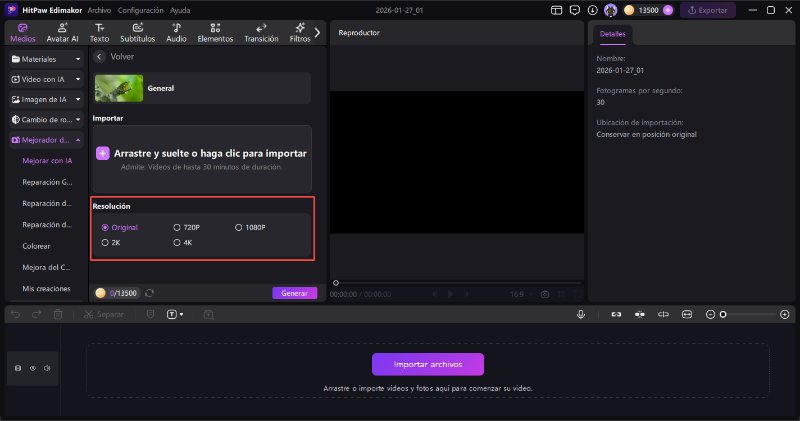Select the 720P resolution option
Screen dimensions: 800x421
pyautogui.click(x=187, y=228)
